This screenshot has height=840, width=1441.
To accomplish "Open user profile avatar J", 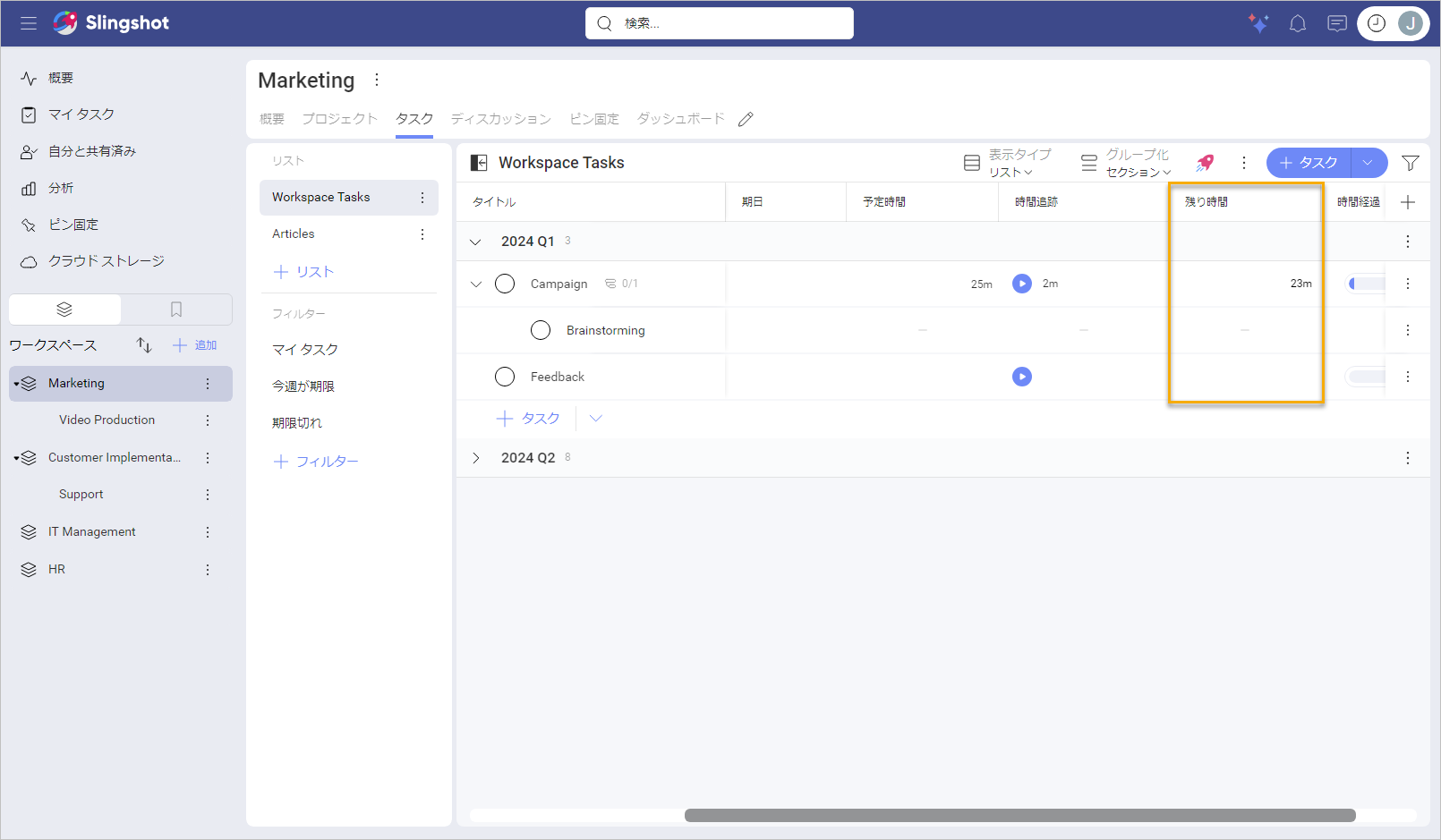I will [1411, 23].
